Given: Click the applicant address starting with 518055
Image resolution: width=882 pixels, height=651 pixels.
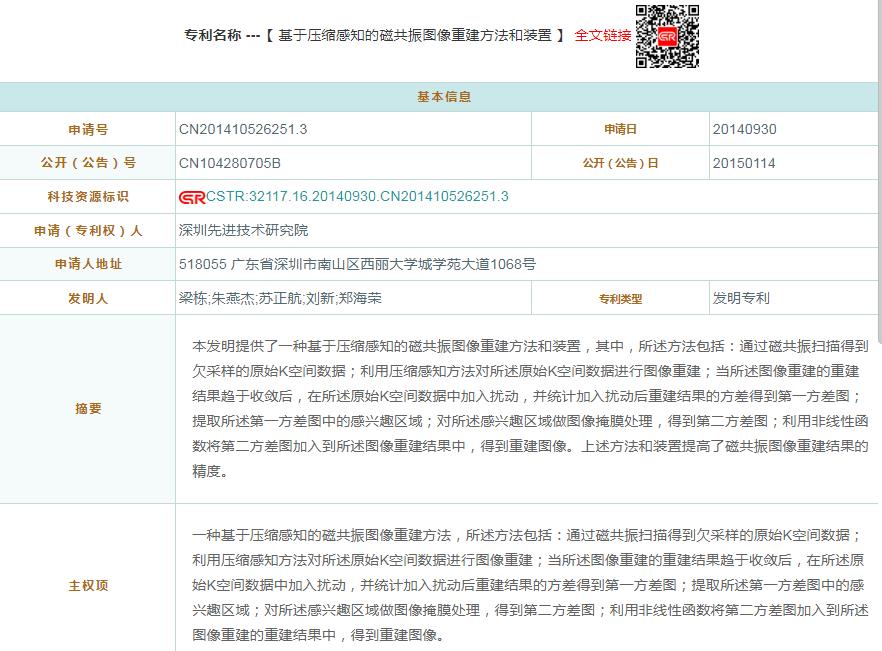Looking at the screenshot, I should coord(357,265).
